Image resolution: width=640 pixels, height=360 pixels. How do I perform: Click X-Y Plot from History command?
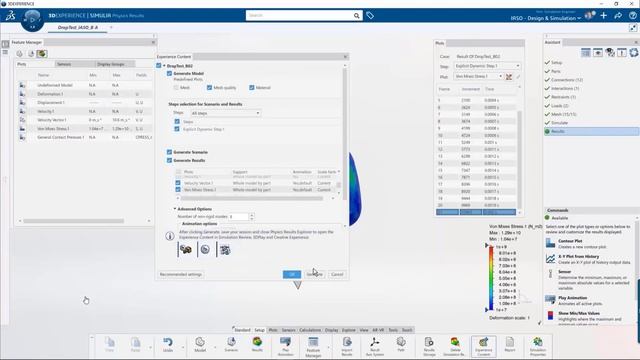[x=578, y=257]
